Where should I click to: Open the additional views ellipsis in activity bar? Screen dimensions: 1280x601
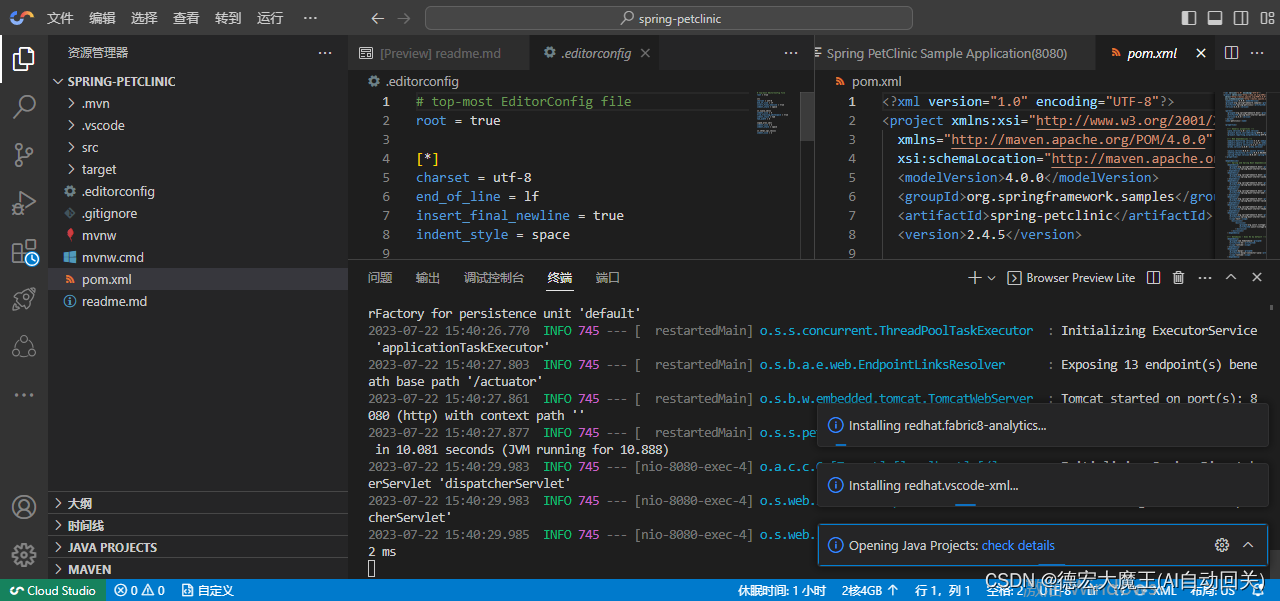(23, 395)
